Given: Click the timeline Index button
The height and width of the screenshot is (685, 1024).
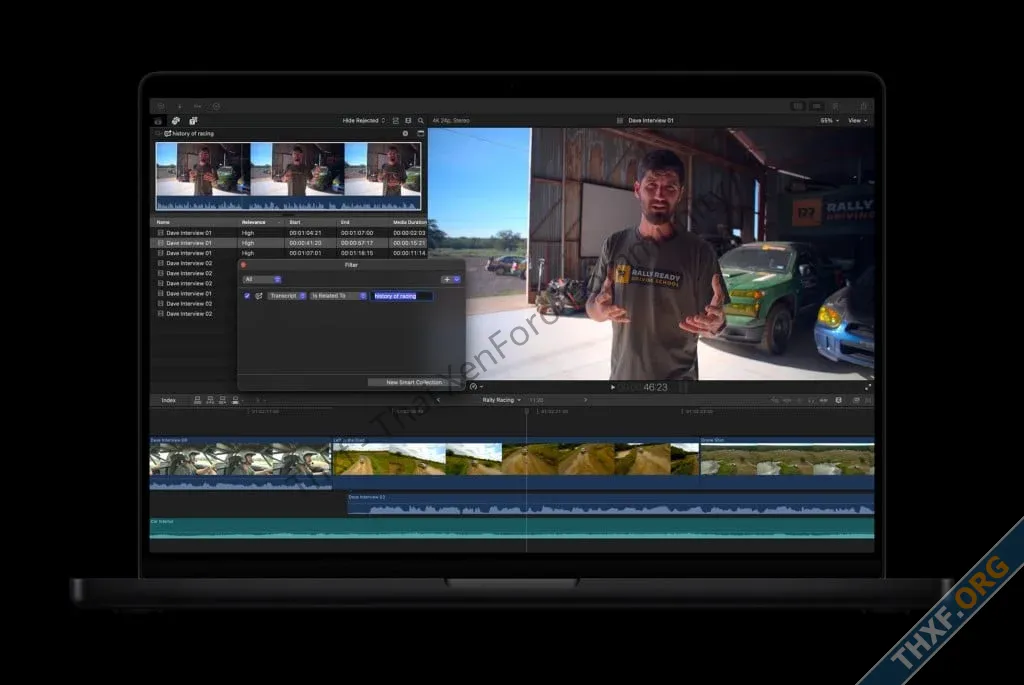Looking at the screenshot, I should [x=169, y=400].
